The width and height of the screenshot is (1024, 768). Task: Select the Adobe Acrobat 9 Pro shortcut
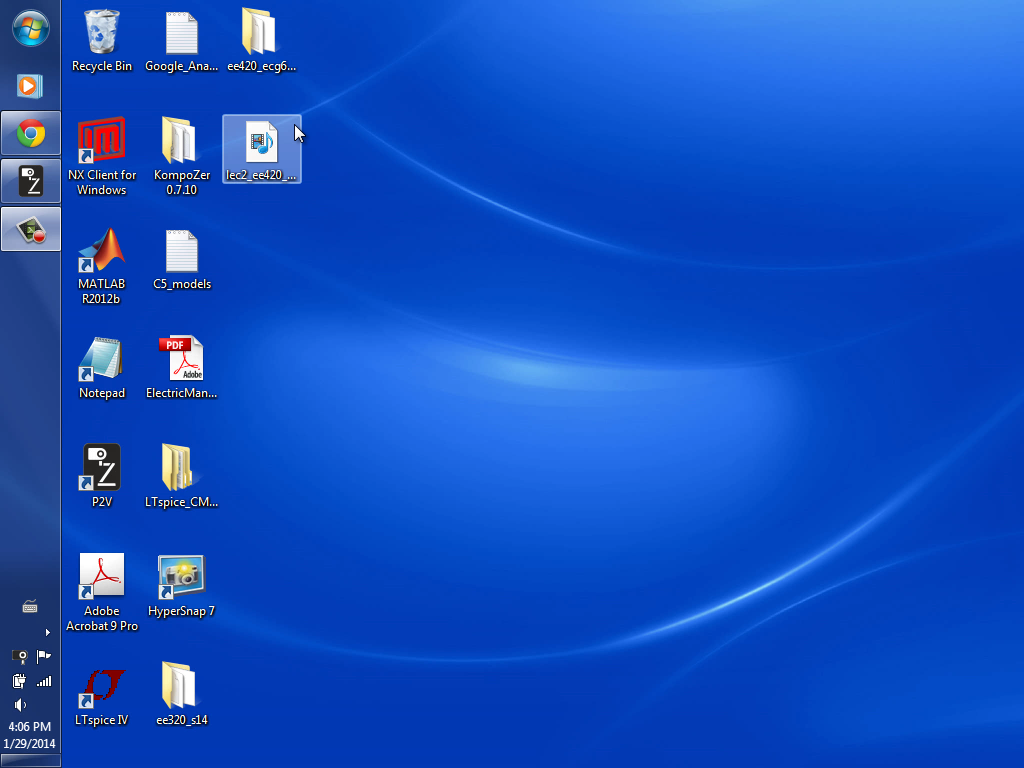pos(102,593)
